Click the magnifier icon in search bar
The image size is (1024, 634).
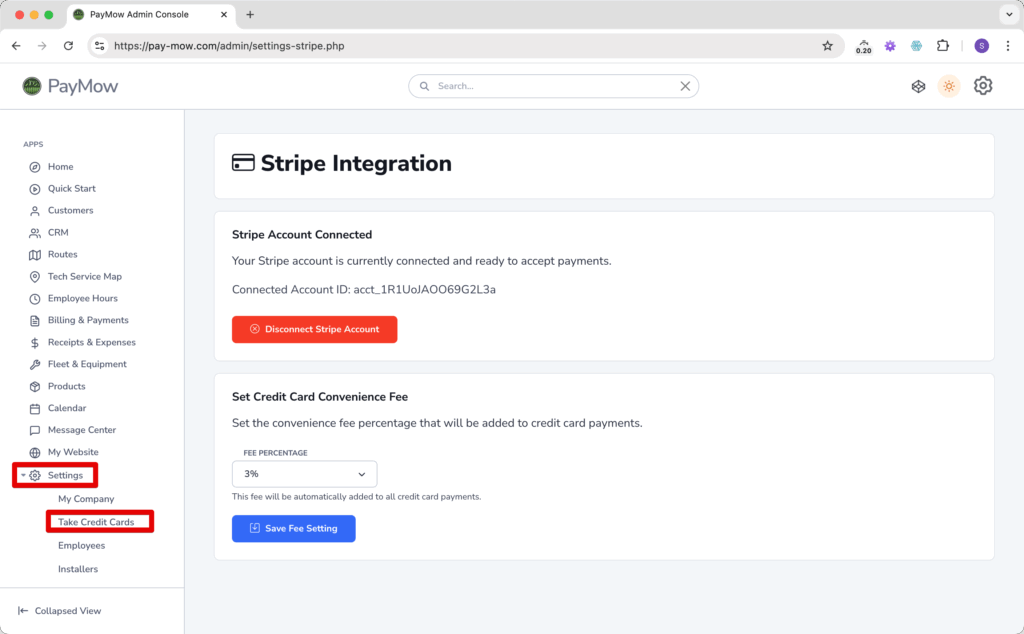click(x=424, y=86)
